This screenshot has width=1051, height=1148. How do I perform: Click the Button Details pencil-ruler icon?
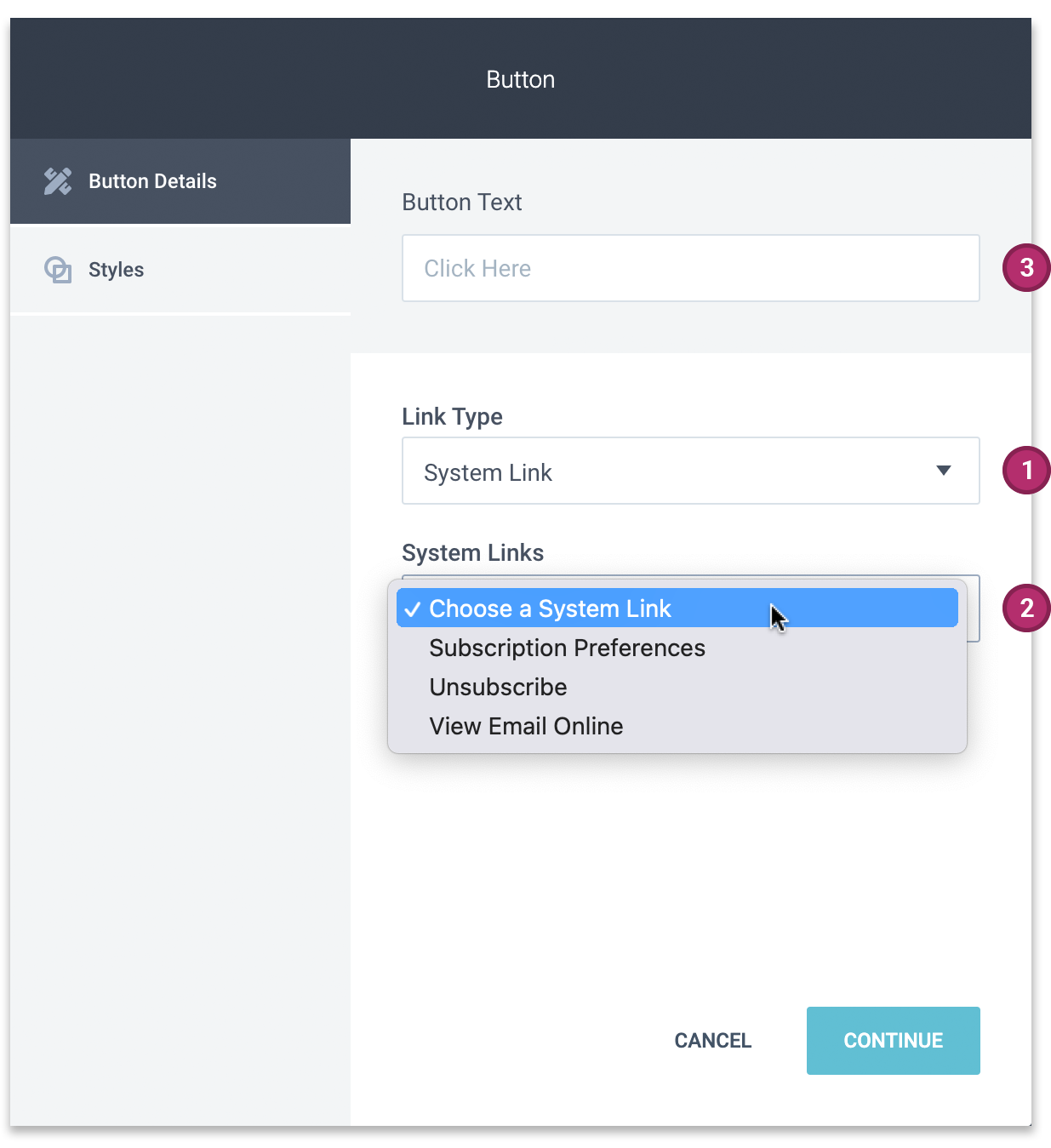(58, 181)
